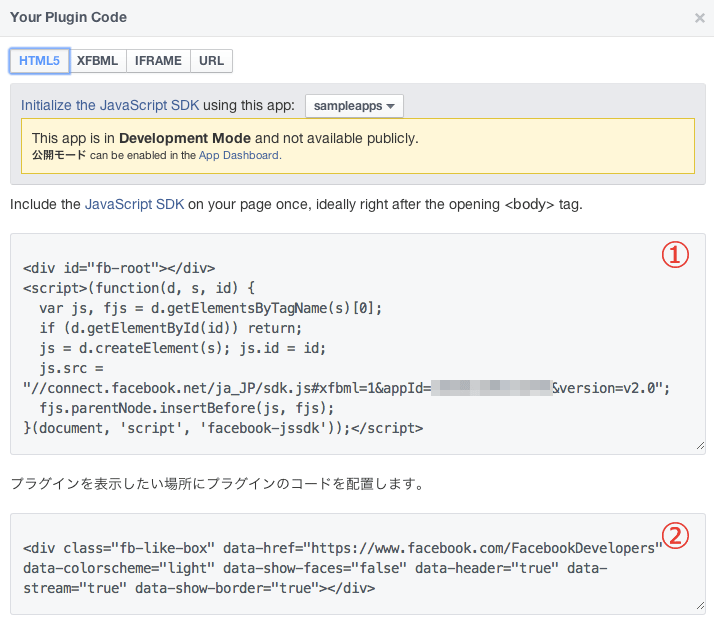Click the 'Your Plugin Code' title
The image size is (714, 634).
click(x=68, y=17)
